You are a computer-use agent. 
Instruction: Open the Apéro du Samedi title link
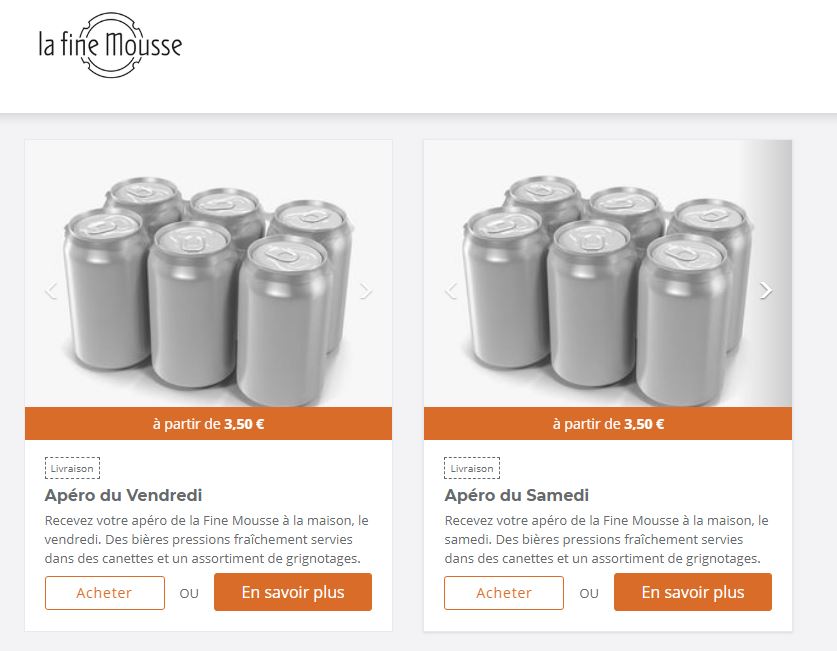pyautogui.click(x=517, y=495)
